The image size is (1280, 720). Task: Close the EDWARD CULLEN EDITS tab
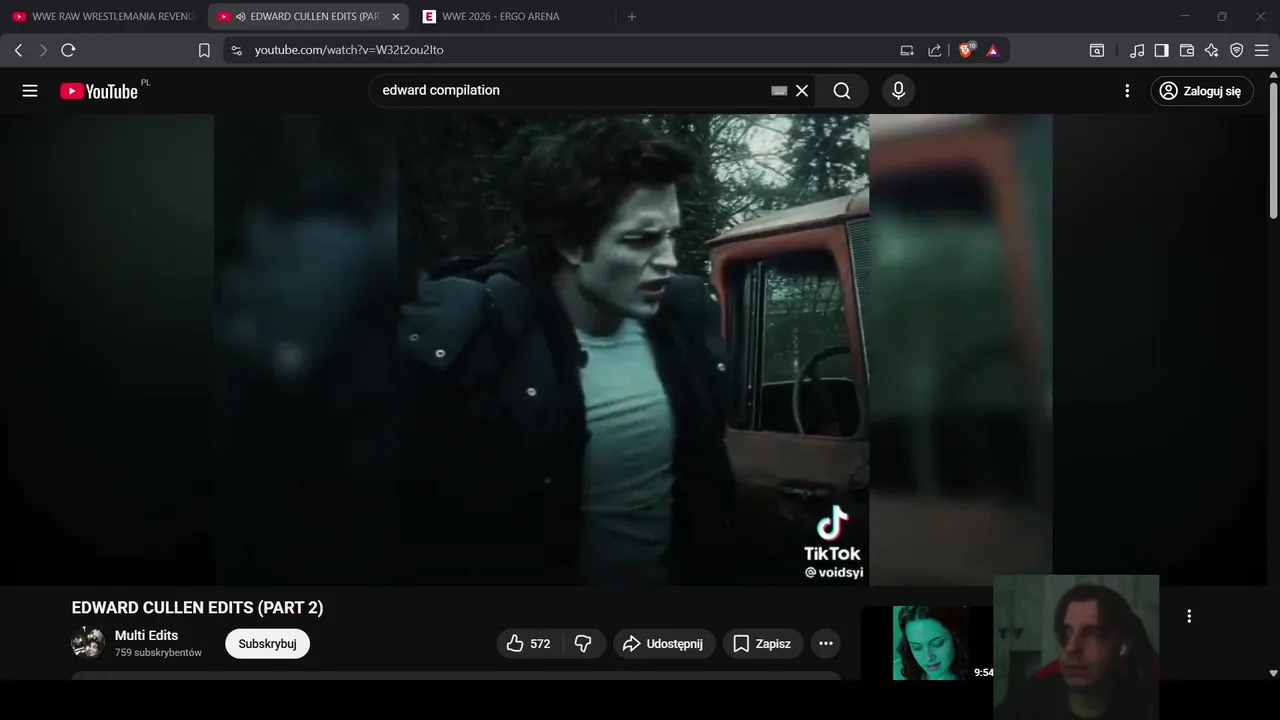coord(395,17)
